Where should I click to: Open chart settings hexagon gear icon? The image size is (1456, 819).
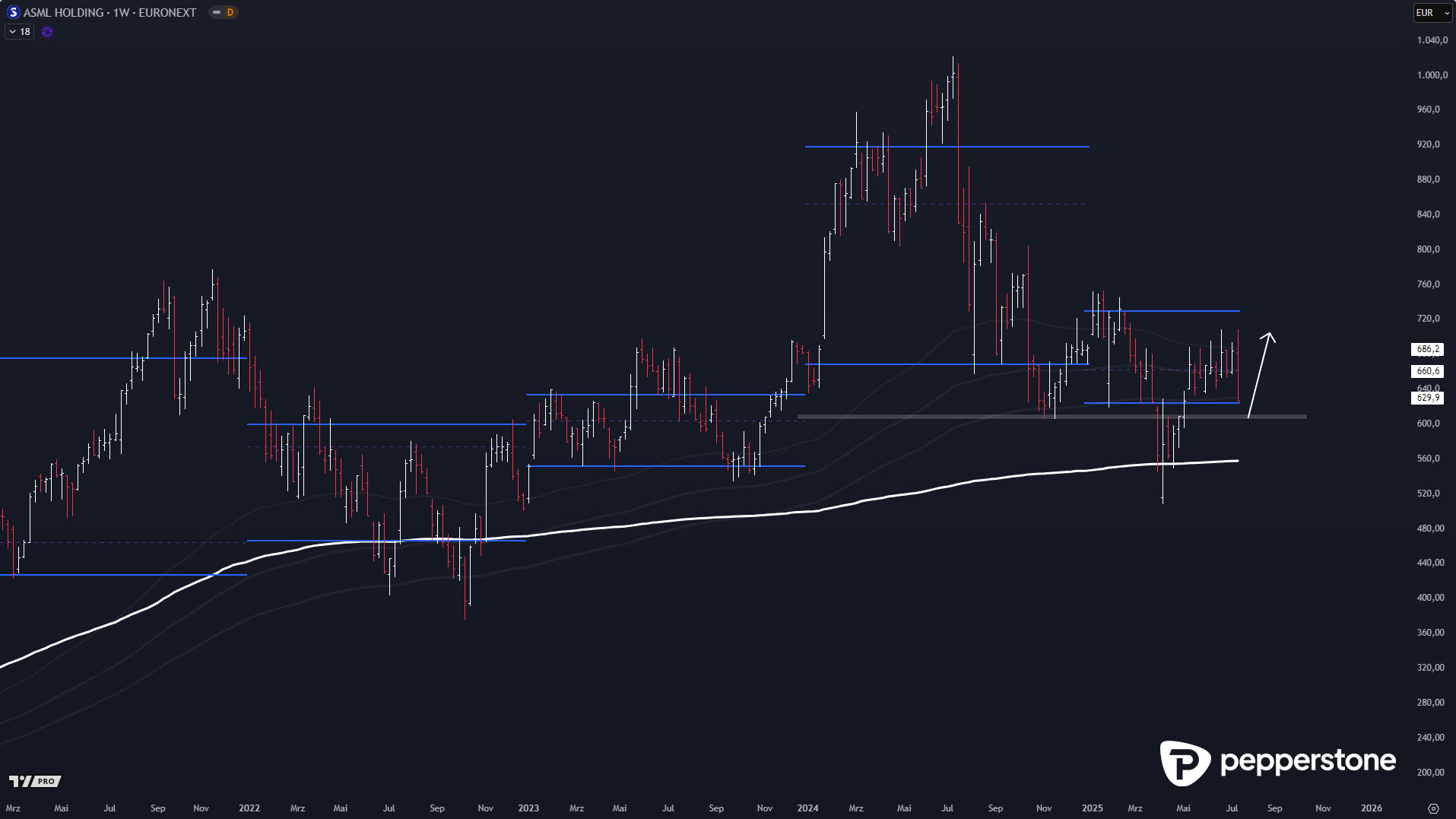pos(1433,808)
